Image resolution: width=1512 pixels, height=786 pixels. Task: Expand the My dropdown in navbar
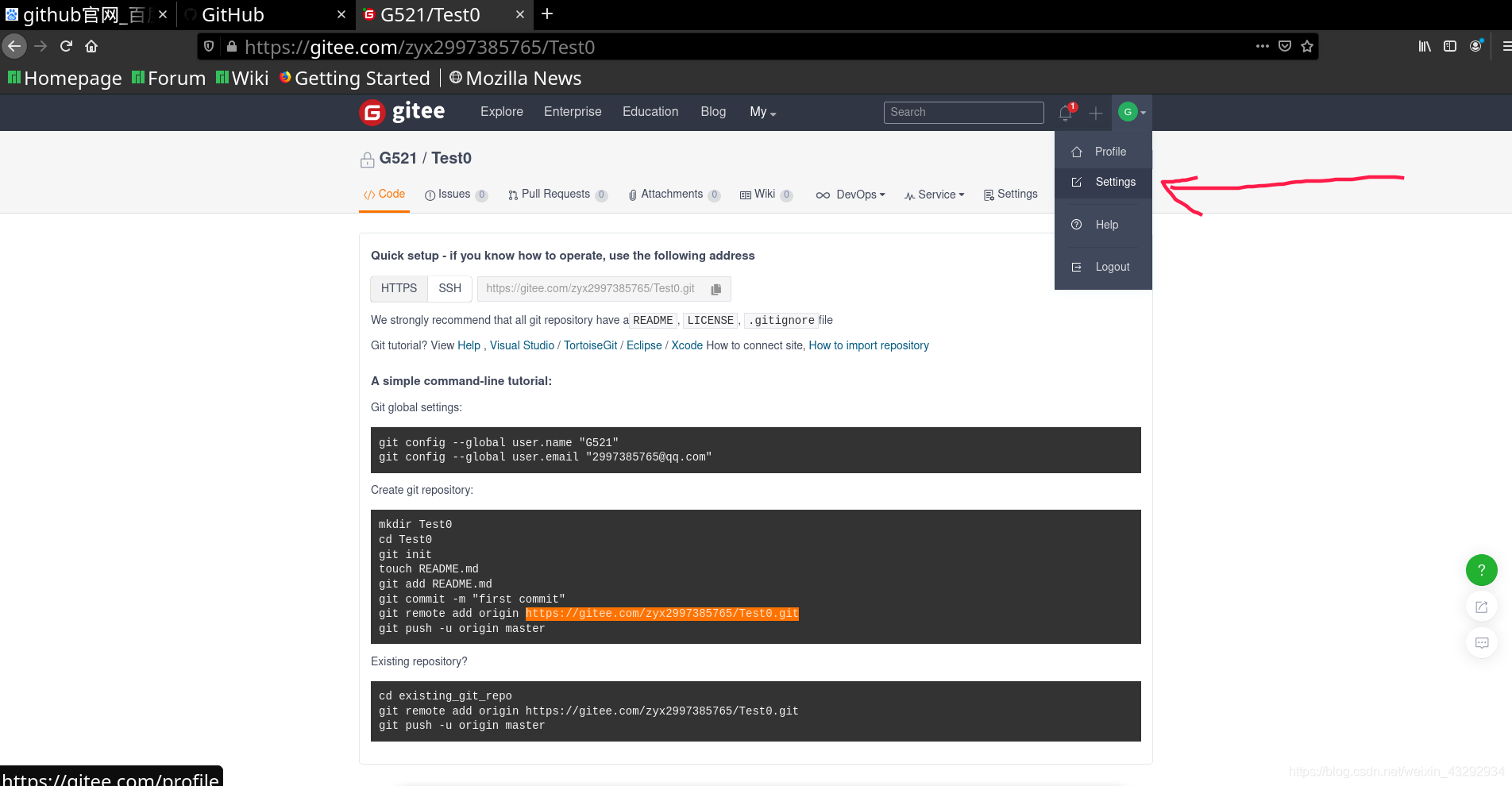click(x=762, y=112)
